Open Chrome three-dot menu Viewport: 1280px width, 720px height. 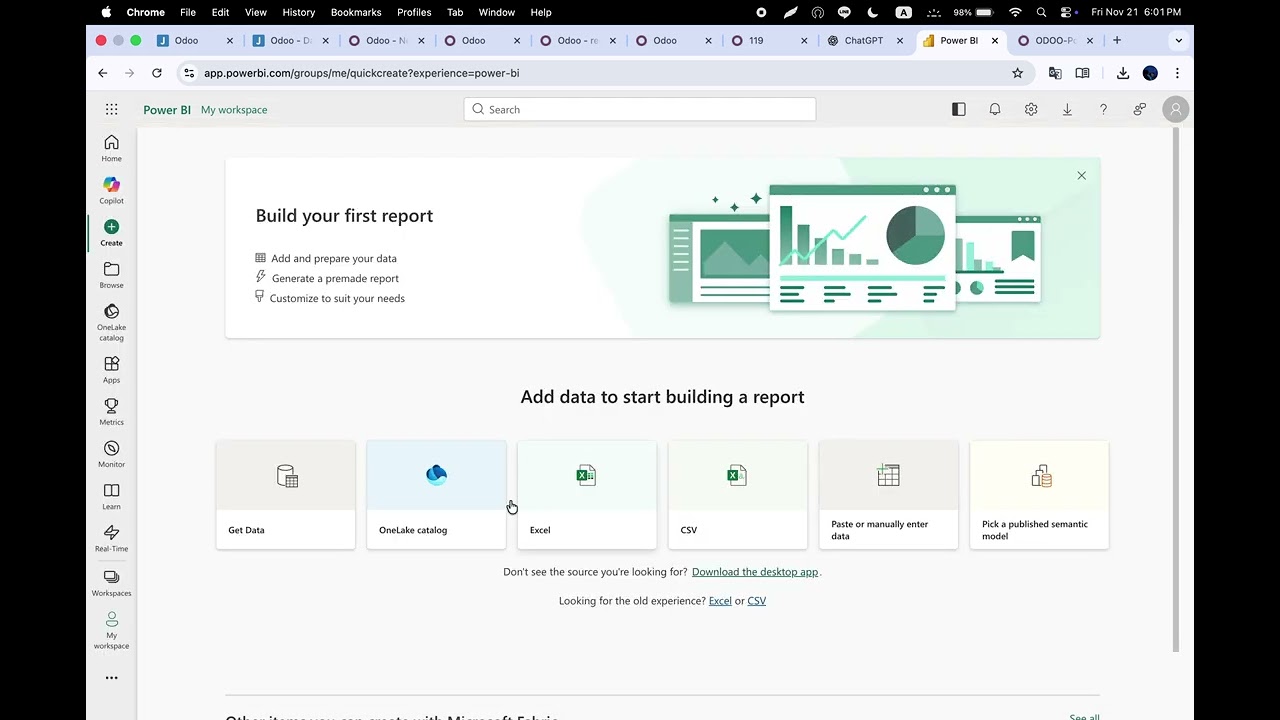[1177, 73]
